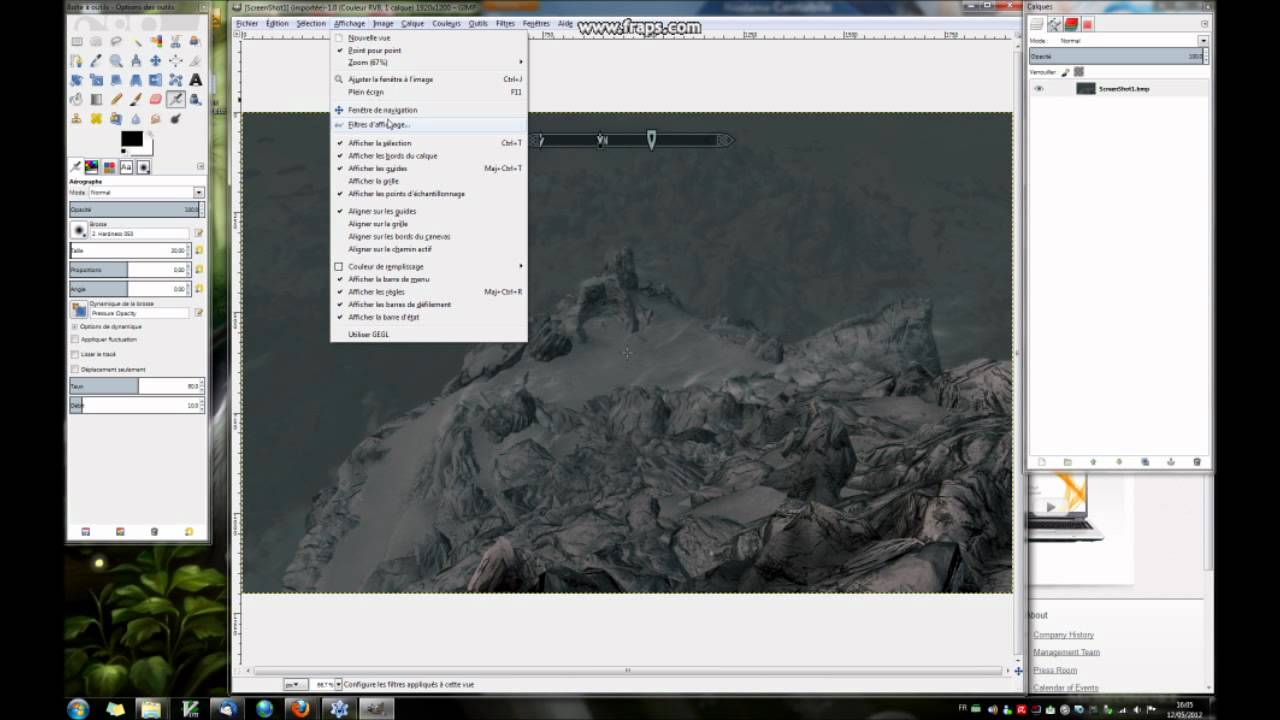
Task: Check Lisser le tracé checkbox
Action: [x=75, y=354]
